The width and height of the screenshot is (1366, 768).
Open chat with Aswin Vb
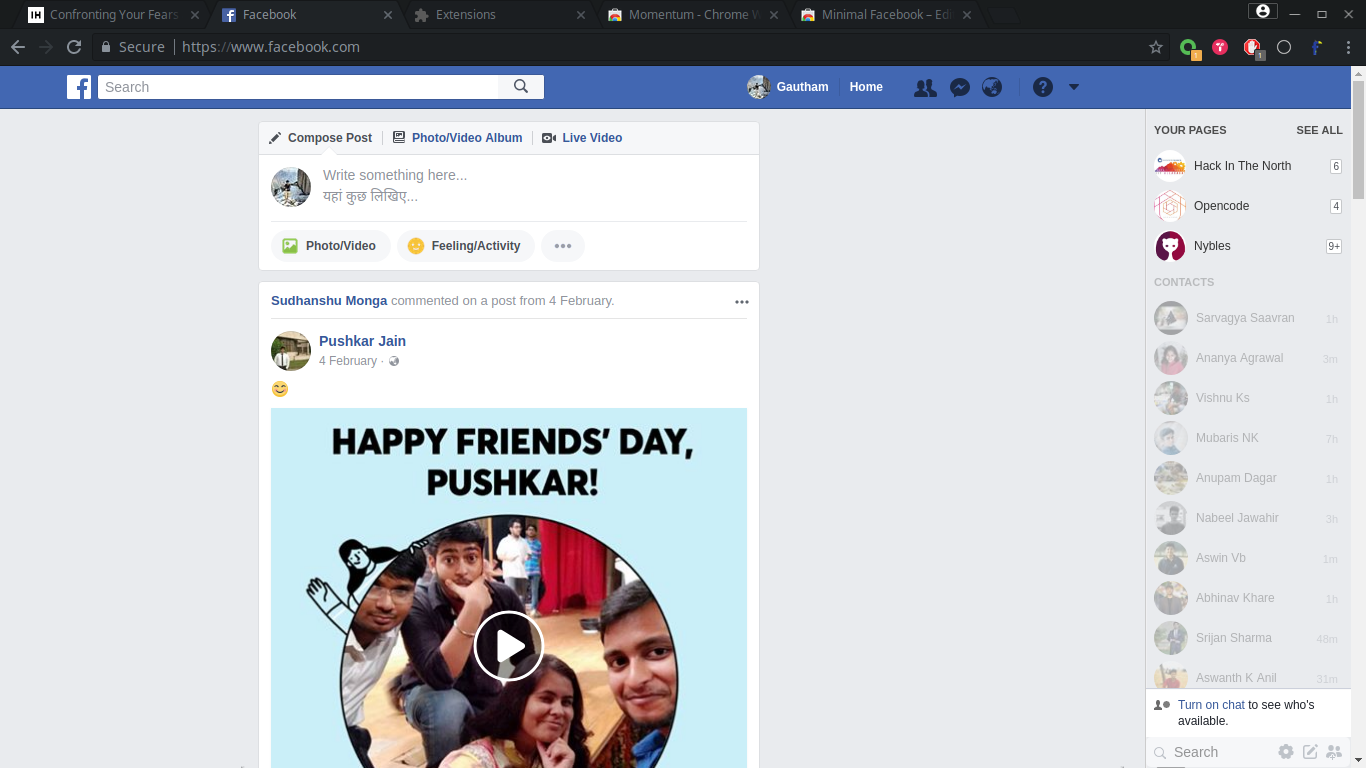[x=1246, y=558]
